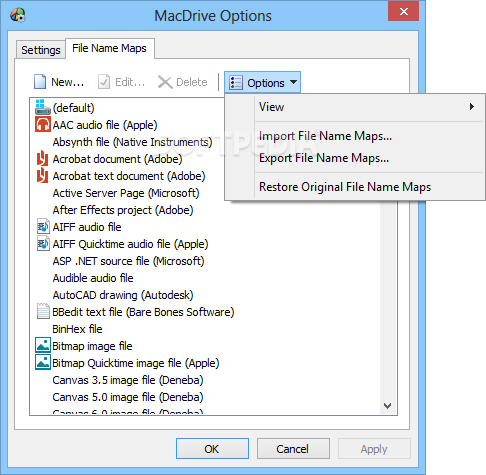Viewport: 486px width, 475px height.
Task: Click the headphones icon for AAC audio file
Action: click(x=43, y=124)
